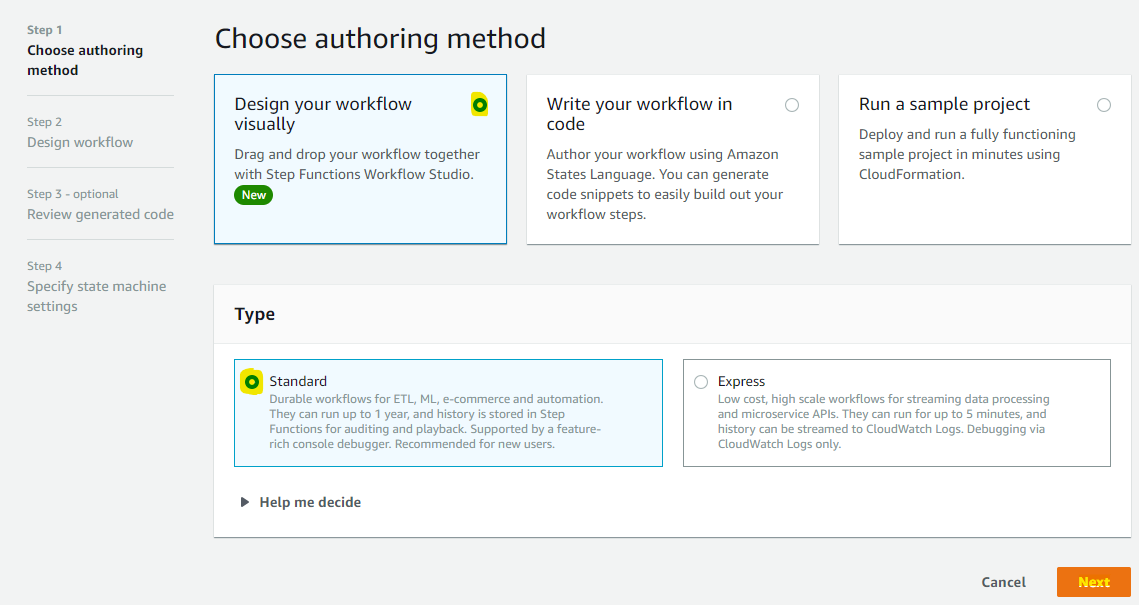Image resolution: width=1139 pixels, height=605 pixels.
Task: Choose the Run a sample project radio button
Action: point(1104,105)
